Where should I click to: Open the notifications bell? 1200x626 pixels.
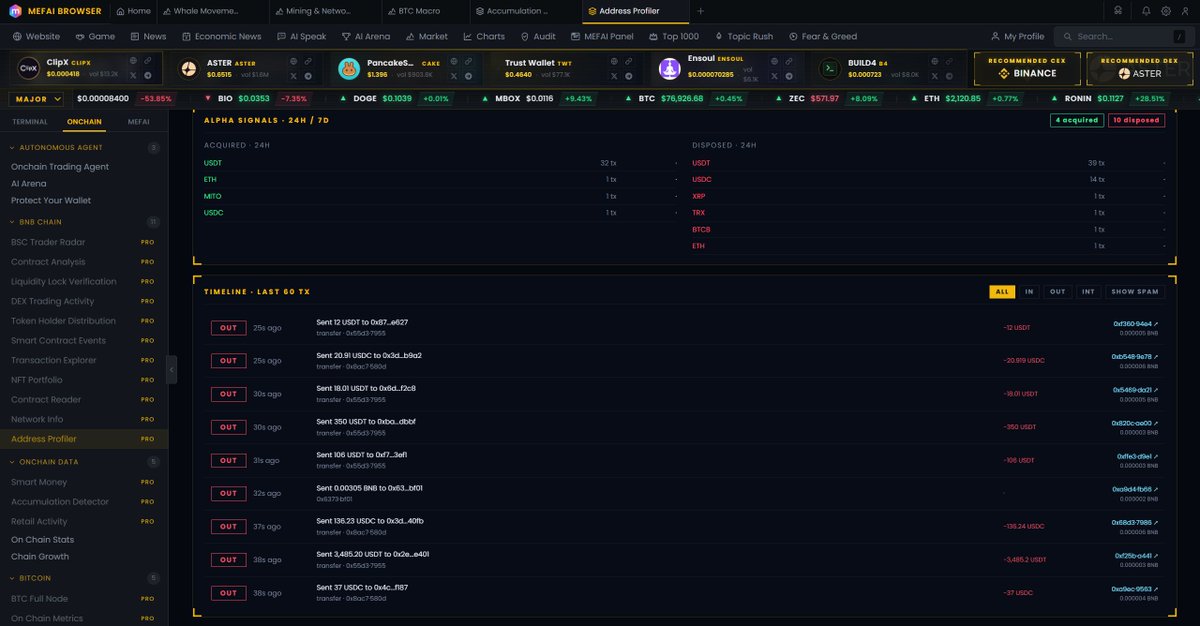(1146, 11)
